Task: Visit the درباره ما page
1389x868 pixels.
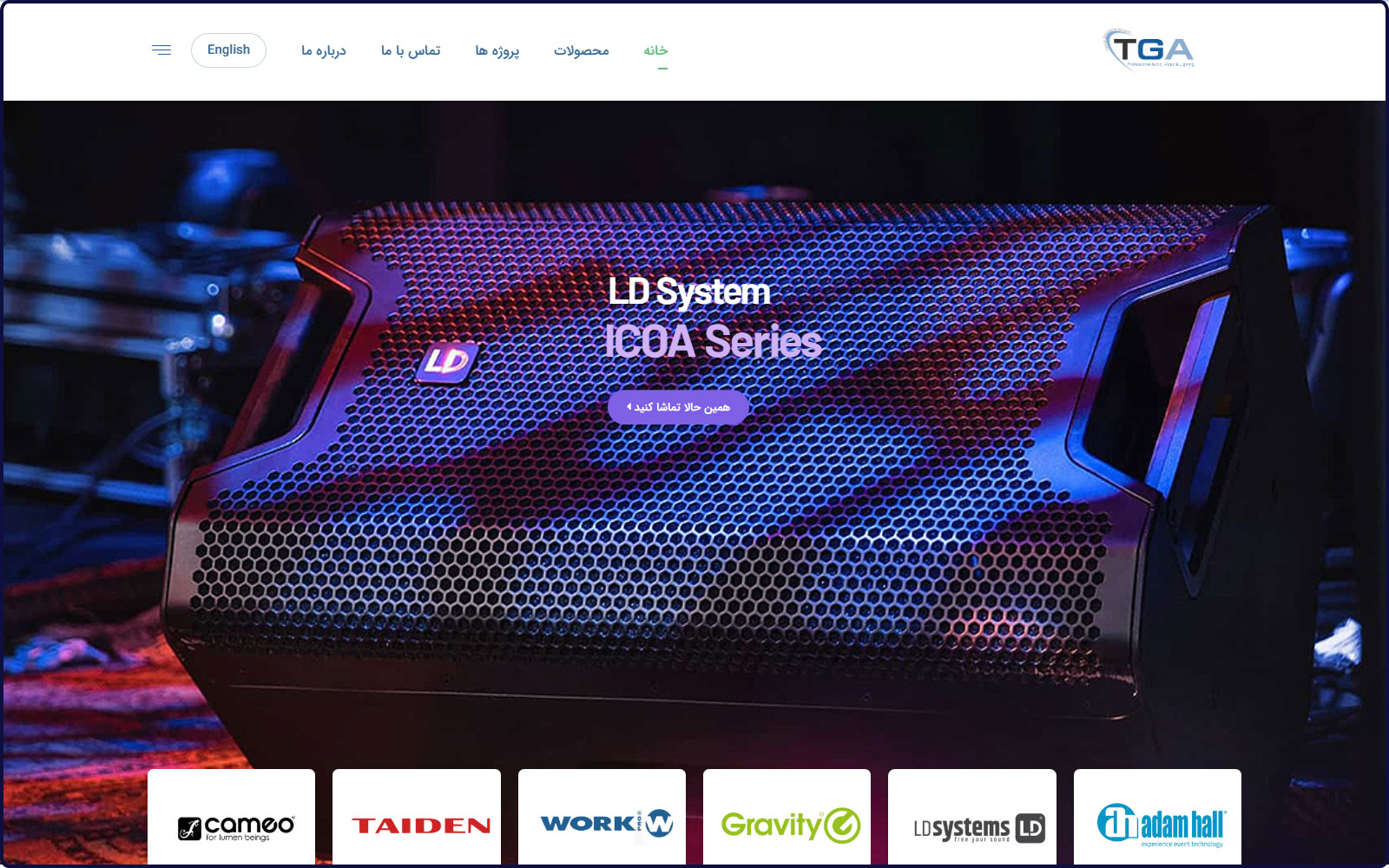Action: (x=323, y=50)
